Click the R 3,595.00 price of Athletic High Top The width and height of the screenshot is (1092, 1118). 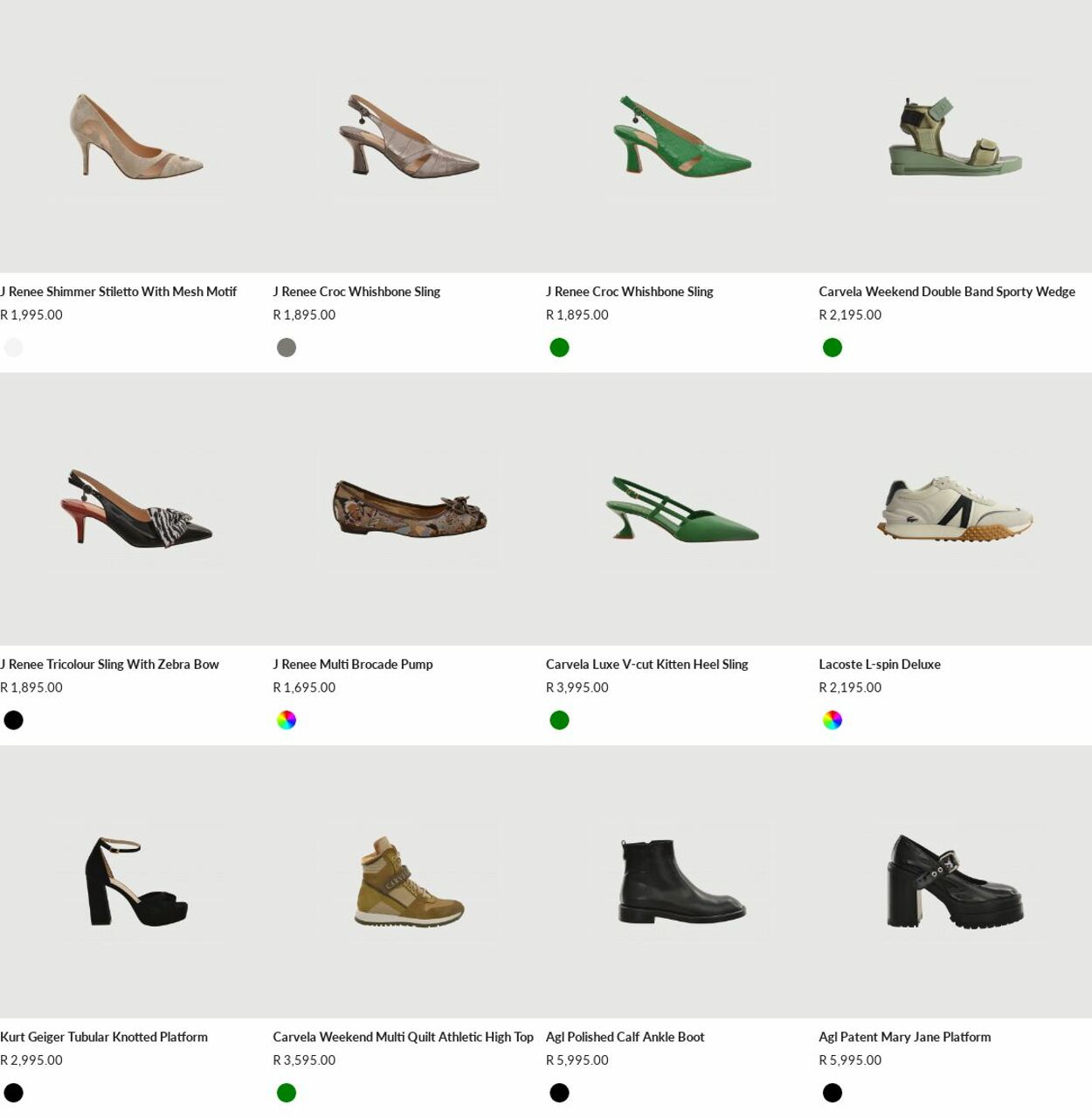[304, 1060]
